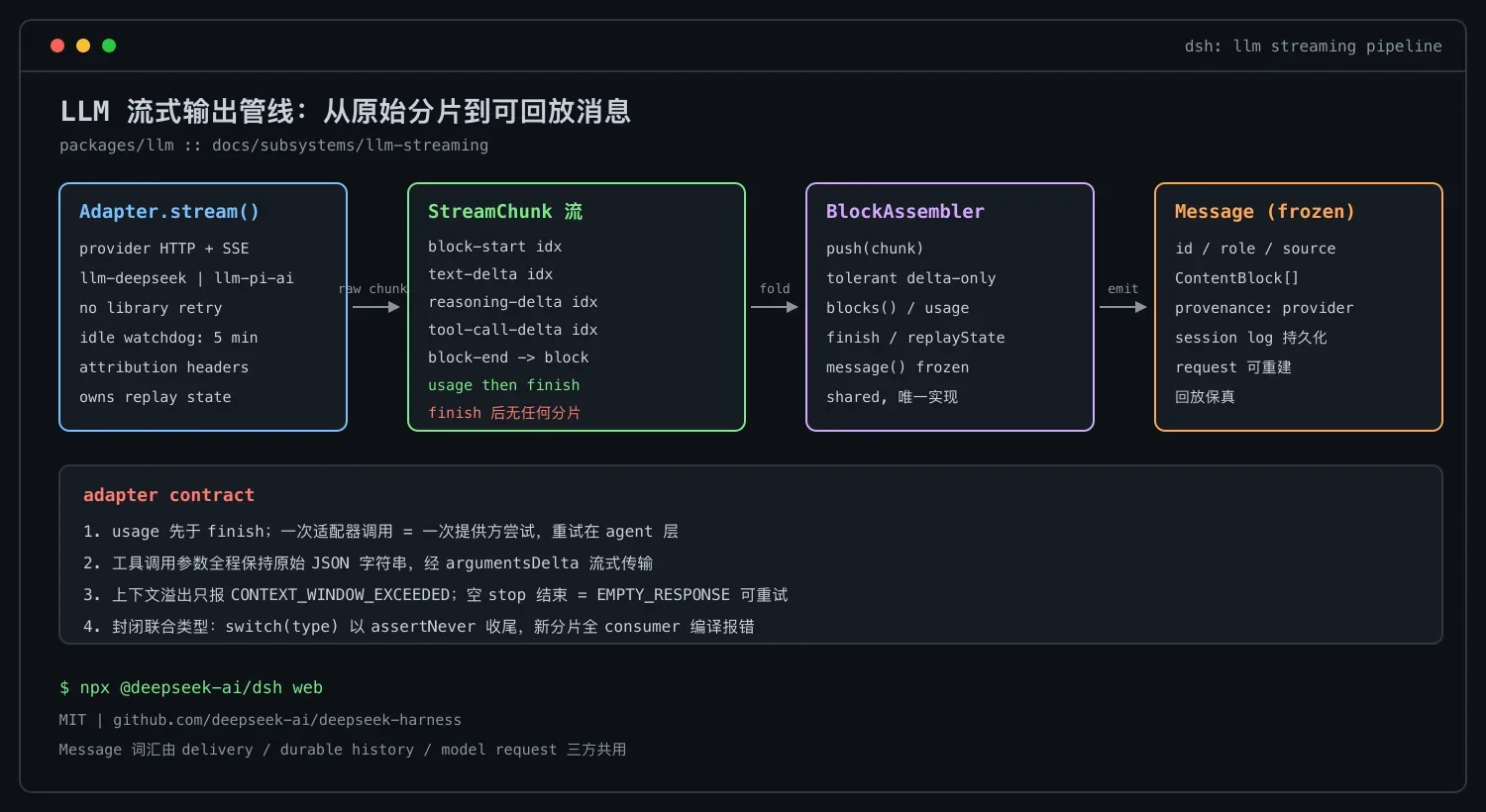
Task: Click red 'finish 后无任何分片' line
Action: [x=504, y=413]
